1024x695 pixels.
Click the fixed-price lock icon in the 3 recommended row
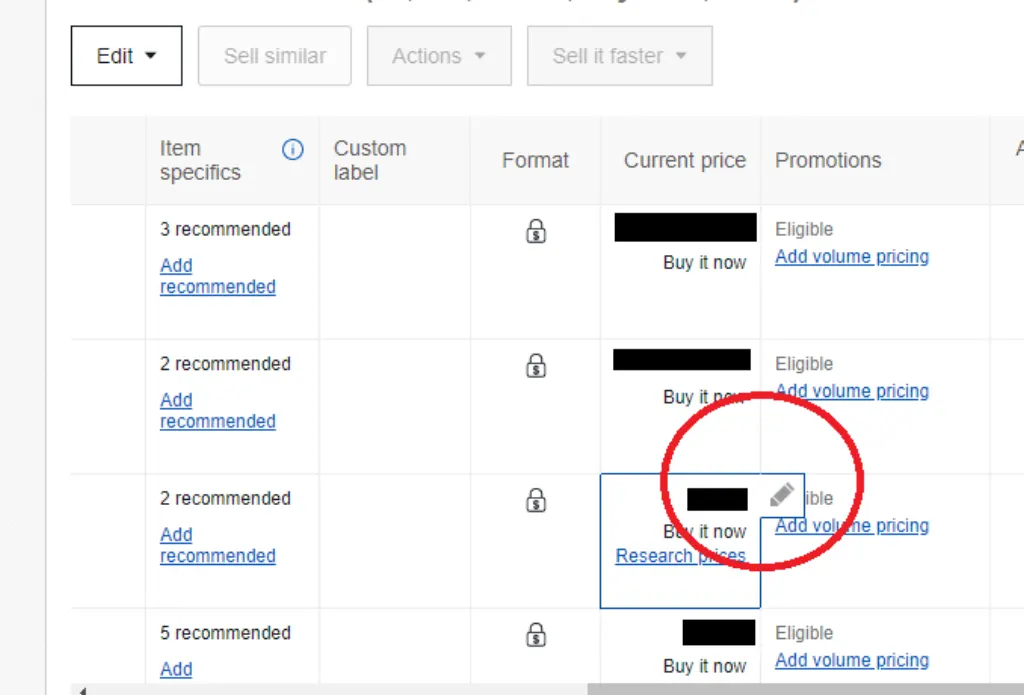pyautogui.click(x=536, y=231)
